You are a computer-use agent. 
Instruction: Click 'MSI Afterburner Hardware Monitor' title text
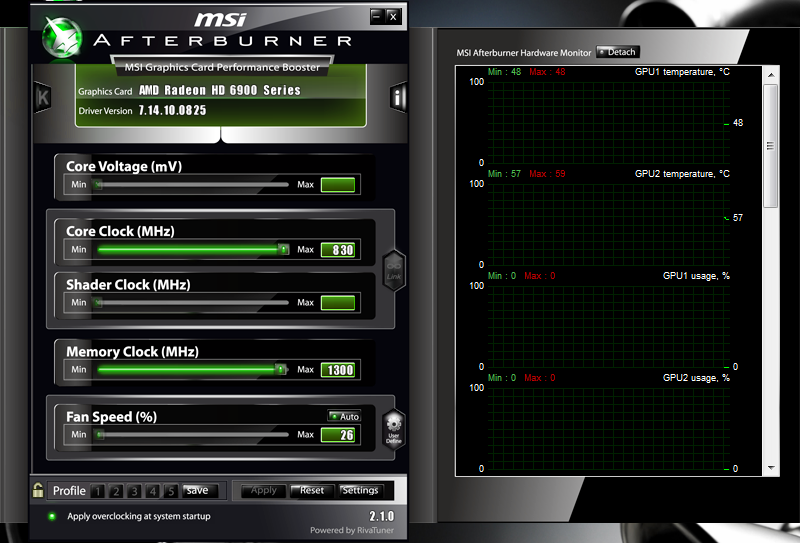(x=523, y=53)
